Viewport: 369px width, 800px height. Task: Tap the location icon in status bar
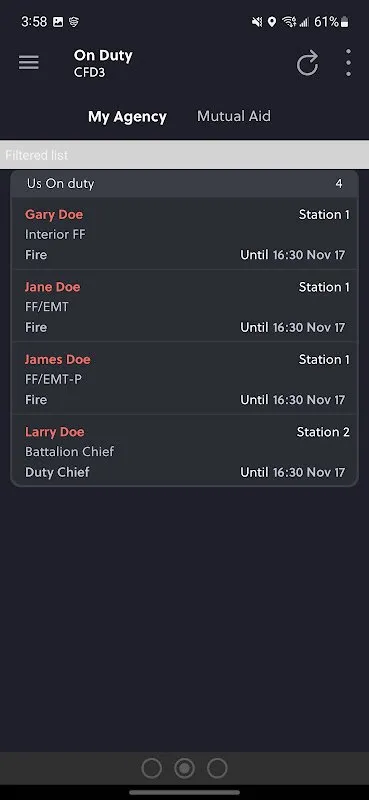[272, 22]
